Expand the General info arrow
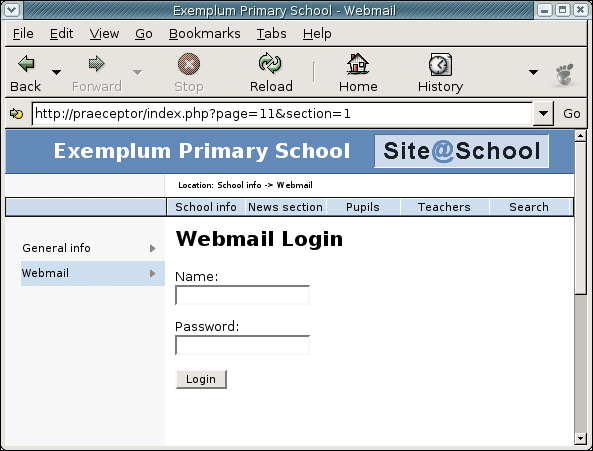 152,248
